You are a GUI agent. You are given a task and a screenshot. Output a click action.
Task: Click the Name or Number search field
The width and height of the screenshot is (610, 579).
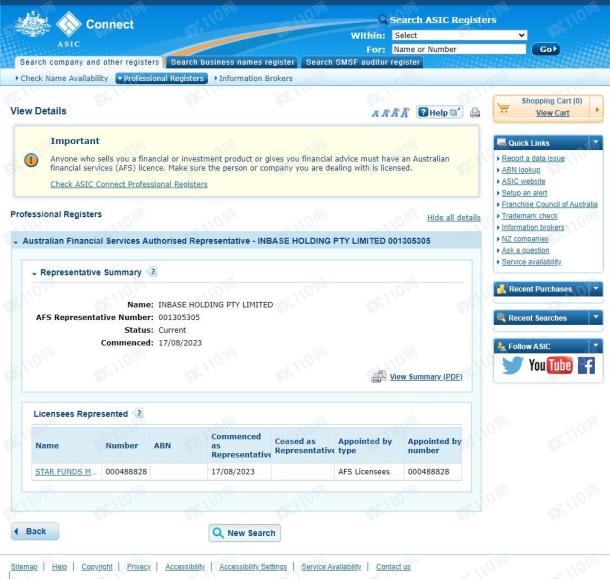(459, 49)
